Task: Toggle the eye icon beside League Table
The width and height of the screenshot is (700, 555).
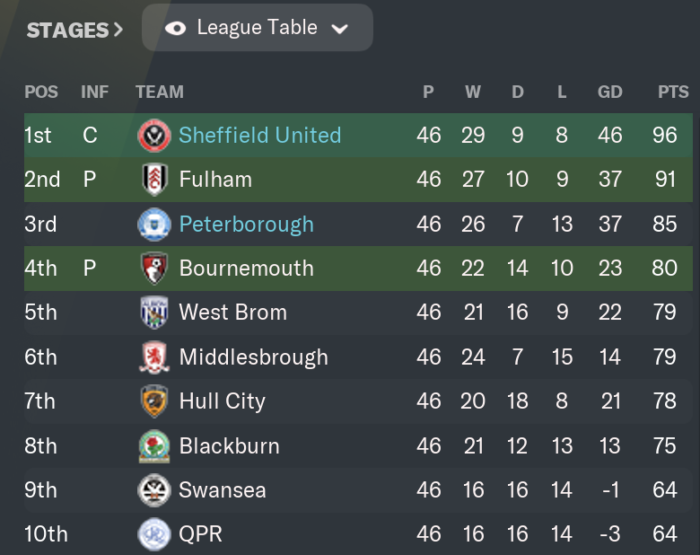Action: [x=175, y=29]
